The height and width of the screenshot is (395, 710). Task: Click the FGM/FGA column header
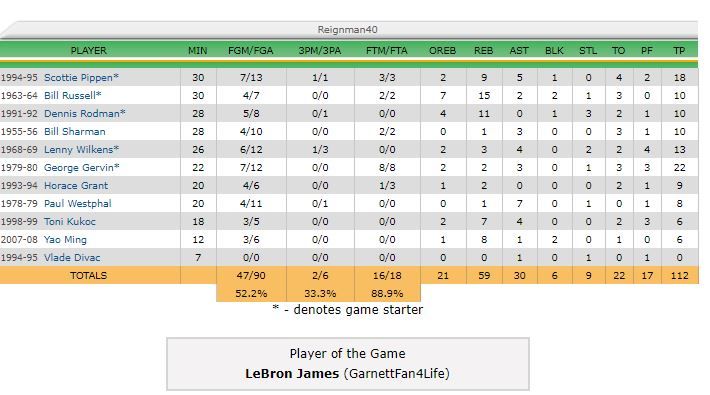[x=251, y=51]
